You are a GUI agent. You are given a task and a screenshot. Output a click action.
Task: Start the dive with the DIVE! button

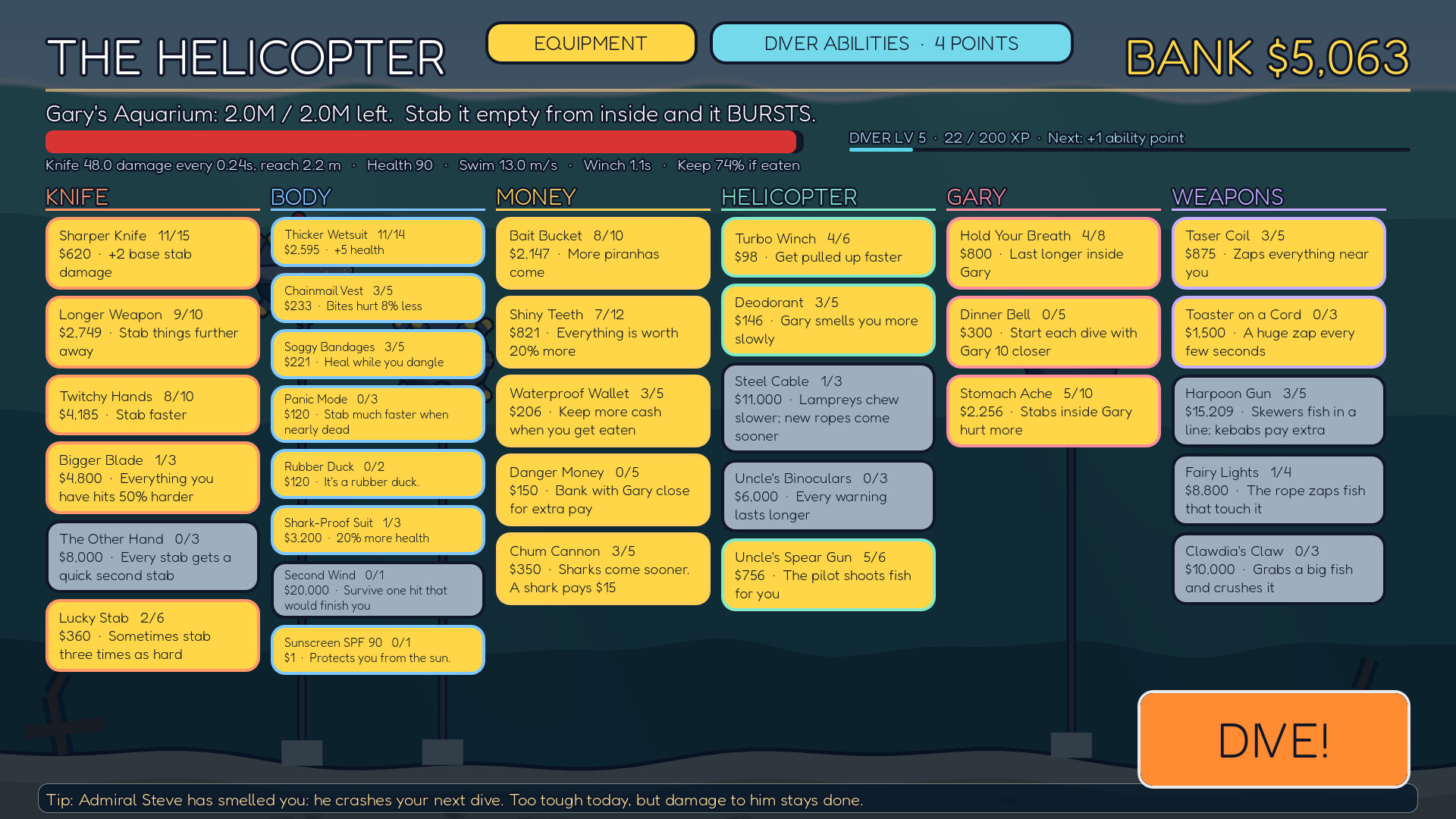(1273, 739)
